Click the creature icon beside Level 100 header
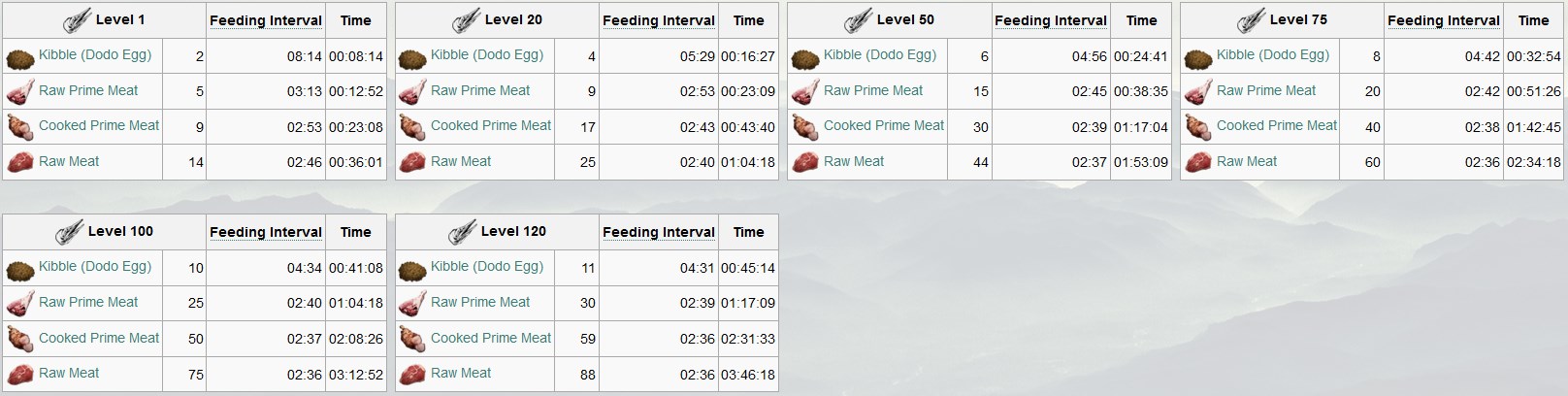The width and height of the screenshot is (1568, 396). (70, 232)
